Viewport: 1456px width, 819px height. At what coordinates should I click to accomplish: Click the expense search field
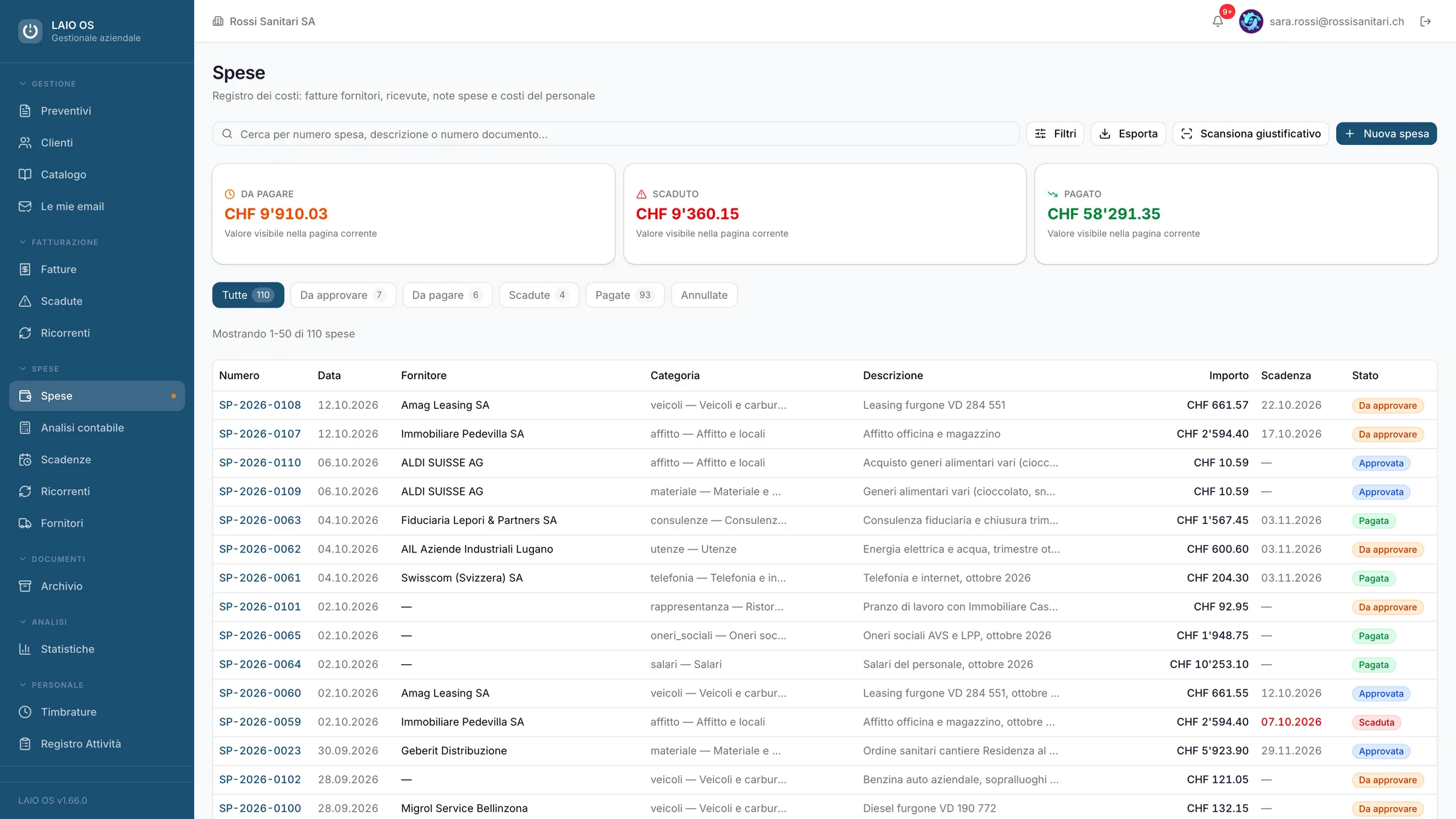(x=615, y=134)
